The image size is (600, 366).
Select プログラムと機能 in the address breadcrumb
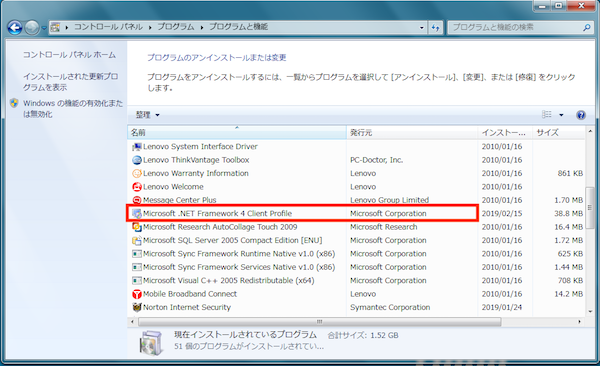pos(238,27)
